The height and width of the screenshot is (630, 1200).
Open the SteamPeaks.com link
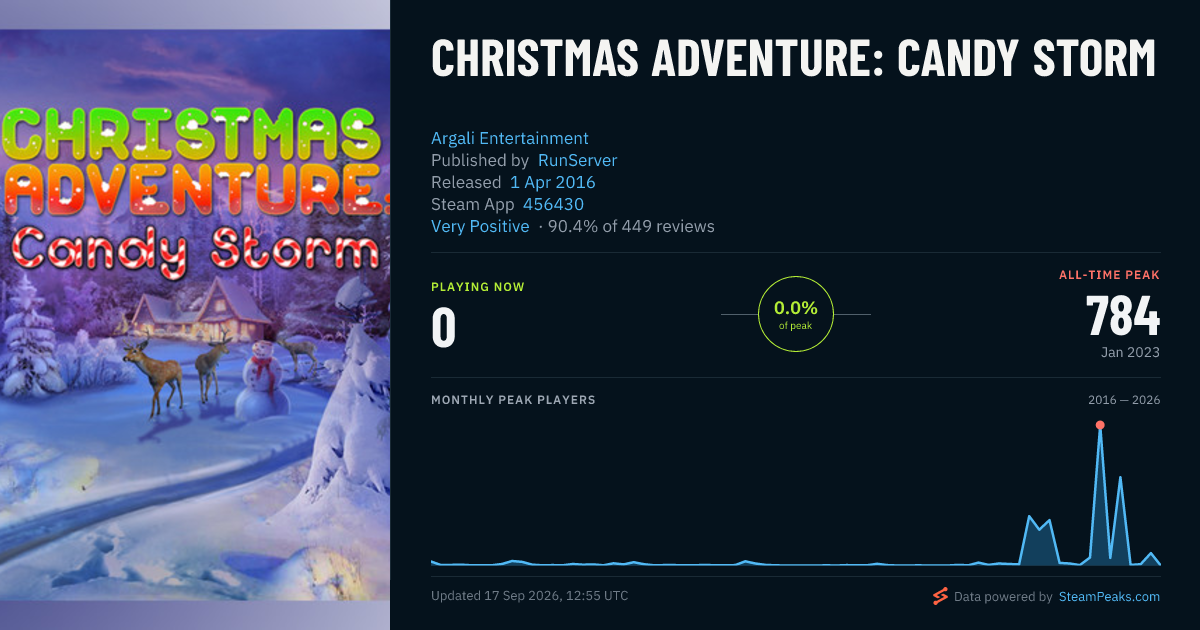1109,597
